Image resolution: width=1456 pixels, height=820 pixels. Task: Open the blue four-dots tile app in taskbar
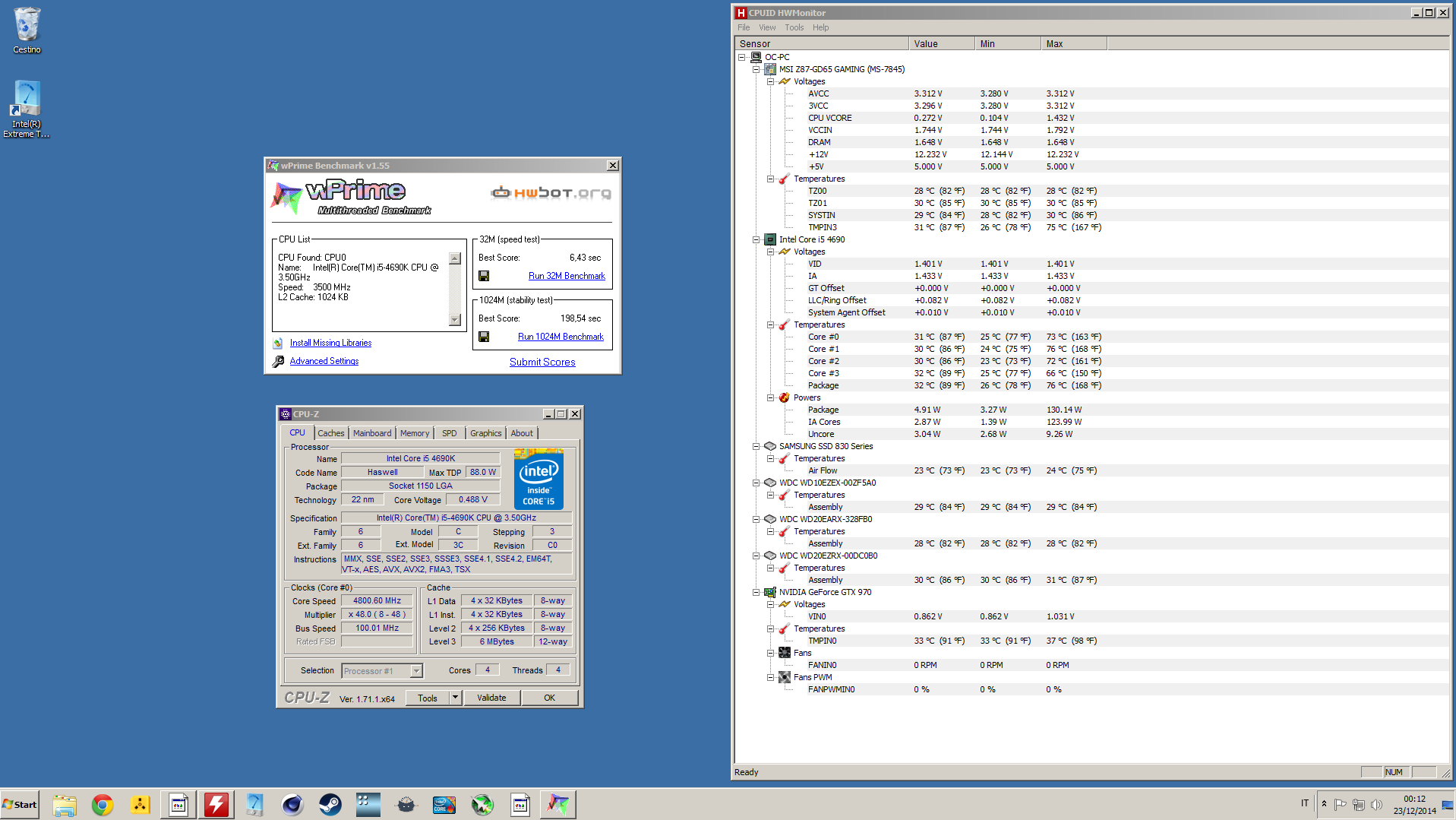[x=368, y=805]
